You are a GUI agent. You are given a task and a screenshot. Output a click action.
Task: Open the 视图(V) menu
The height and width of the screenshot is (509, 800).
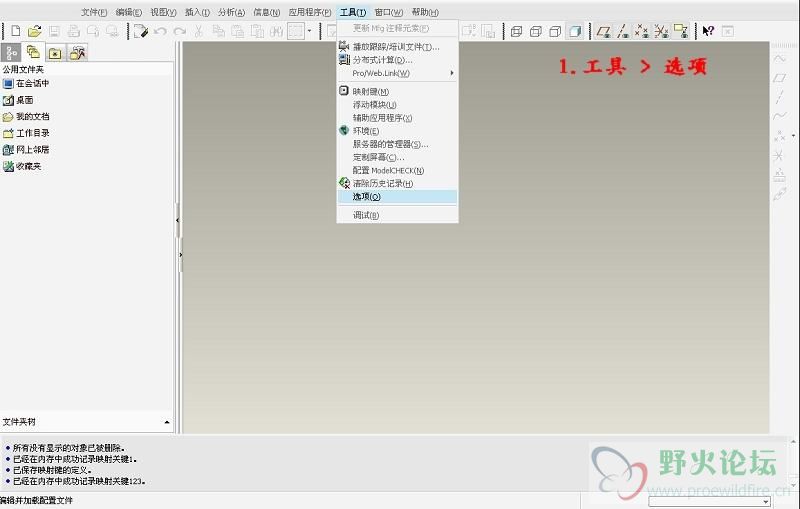click(163, 12)
